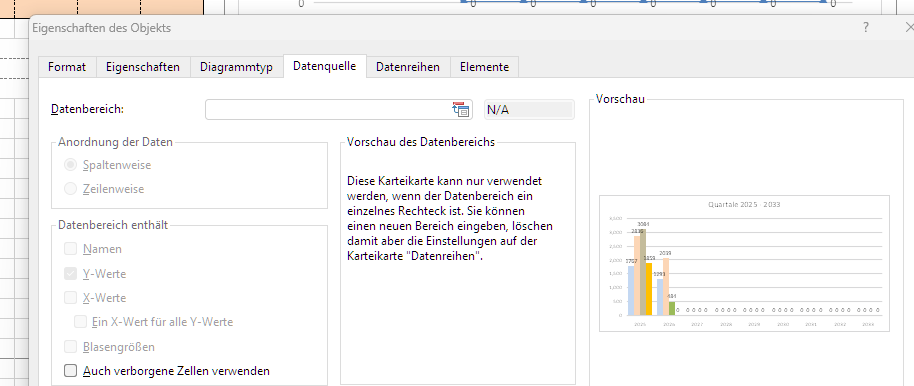Check Ein X-Wert für alle Y-Werte
This screenshot has height=386, width=914.
click(x=80, y=322)
